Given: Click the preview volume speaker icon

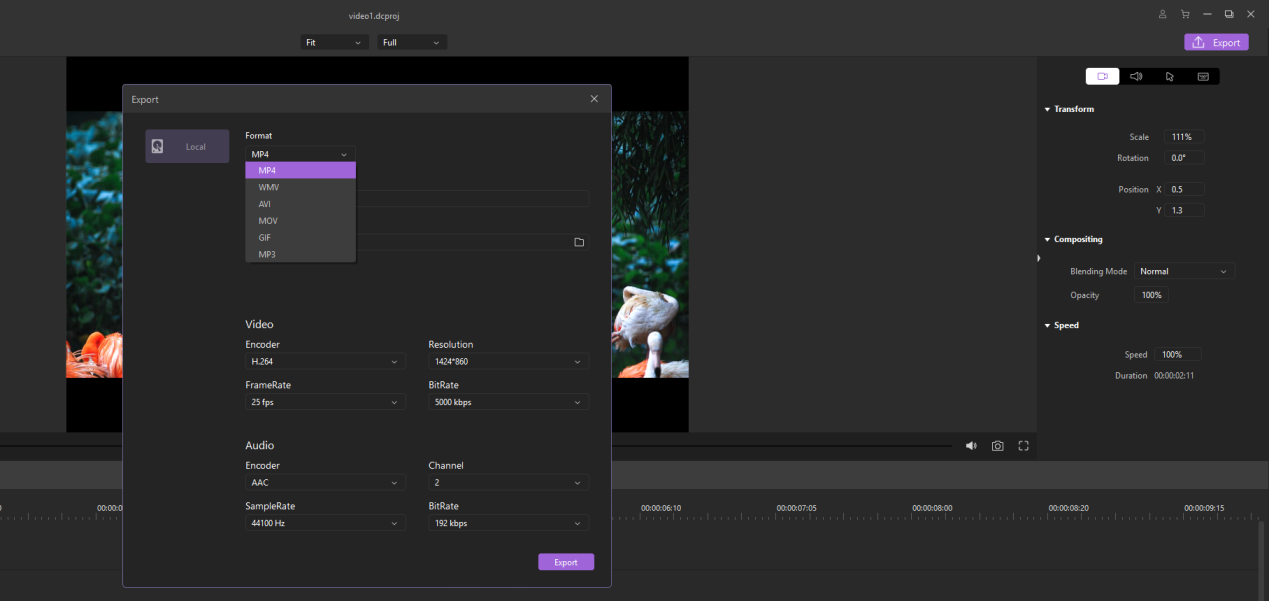Looking at the screenshot, I should [971, 446].
